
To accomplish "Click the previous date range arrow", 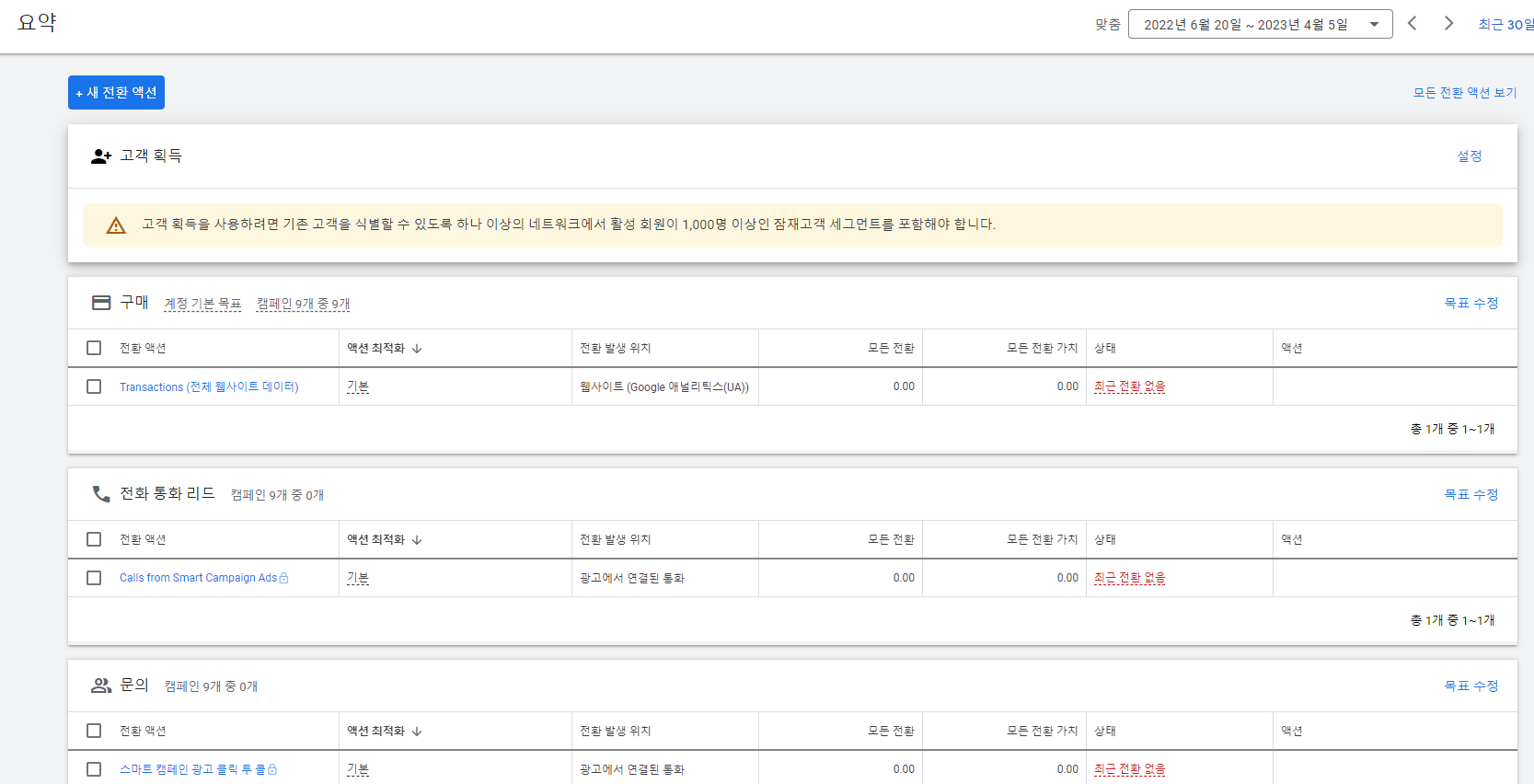I will click(1412, 24).
